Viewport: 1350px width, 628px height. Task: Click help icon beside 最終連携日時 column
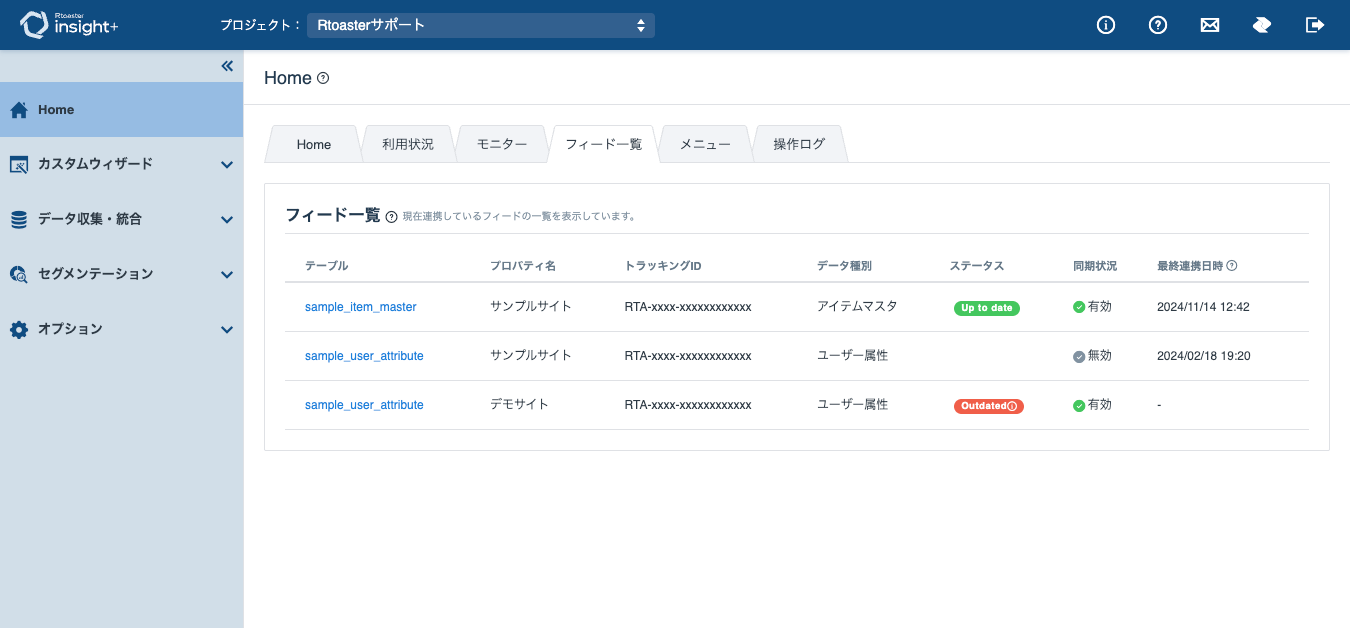click(1232, 266)
